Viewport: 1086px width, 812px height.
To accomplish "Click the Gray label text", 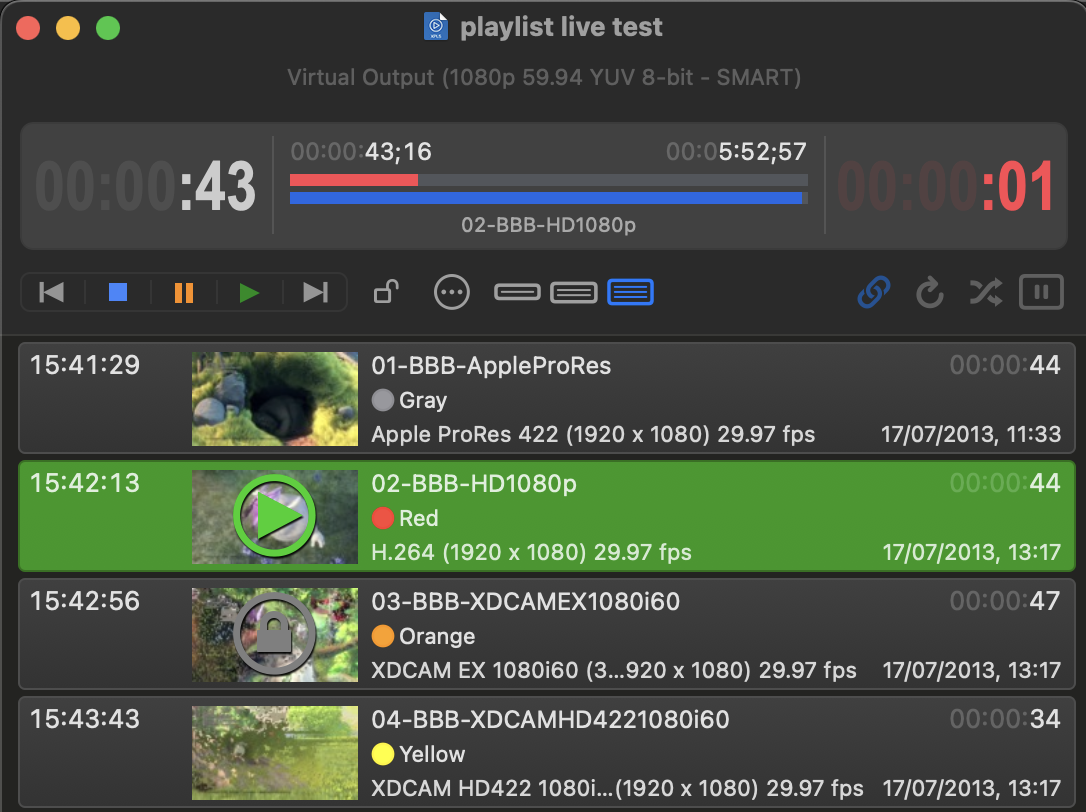I will point(423,400).
